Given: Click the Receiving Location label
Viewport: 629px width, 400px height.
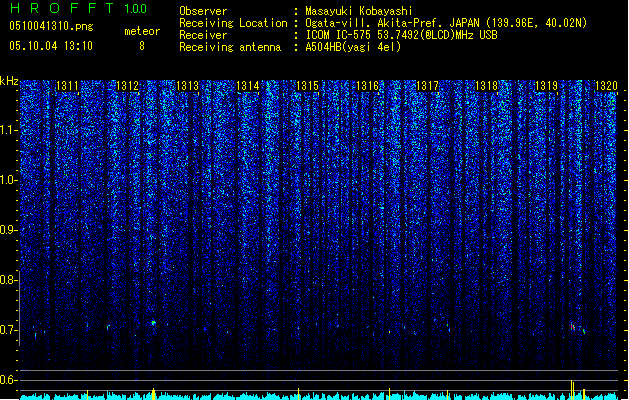Looking at the screenshot, I should tap(233, 23).
